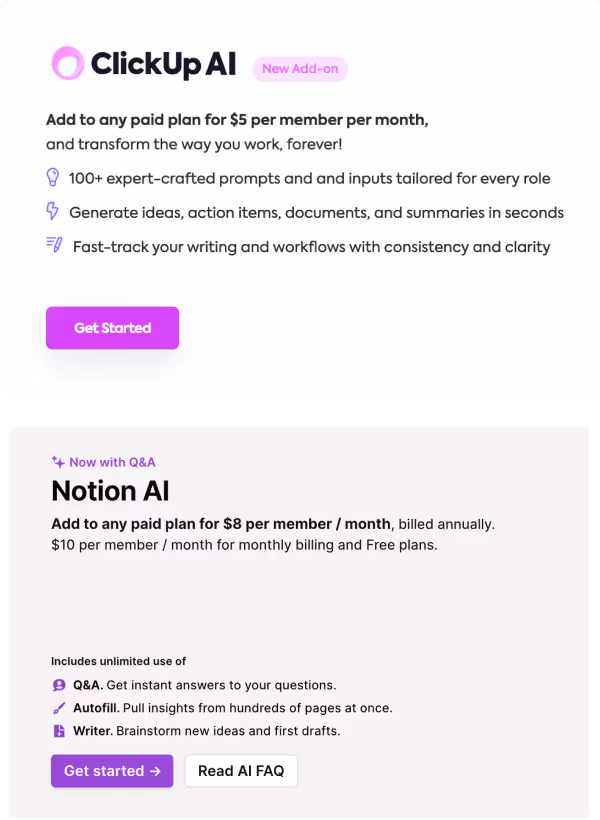Click the ClickUp AI panel background
This screenshot has width=600, height=820.
(x=400, y=290)
